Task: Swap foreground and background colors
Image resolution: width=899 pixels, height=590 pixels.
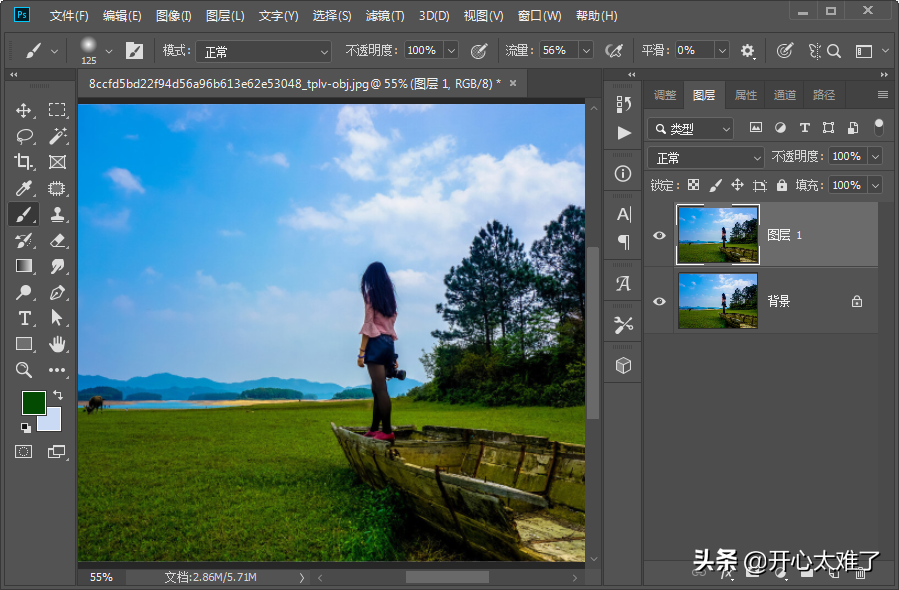Action: (x=58, y=394)
